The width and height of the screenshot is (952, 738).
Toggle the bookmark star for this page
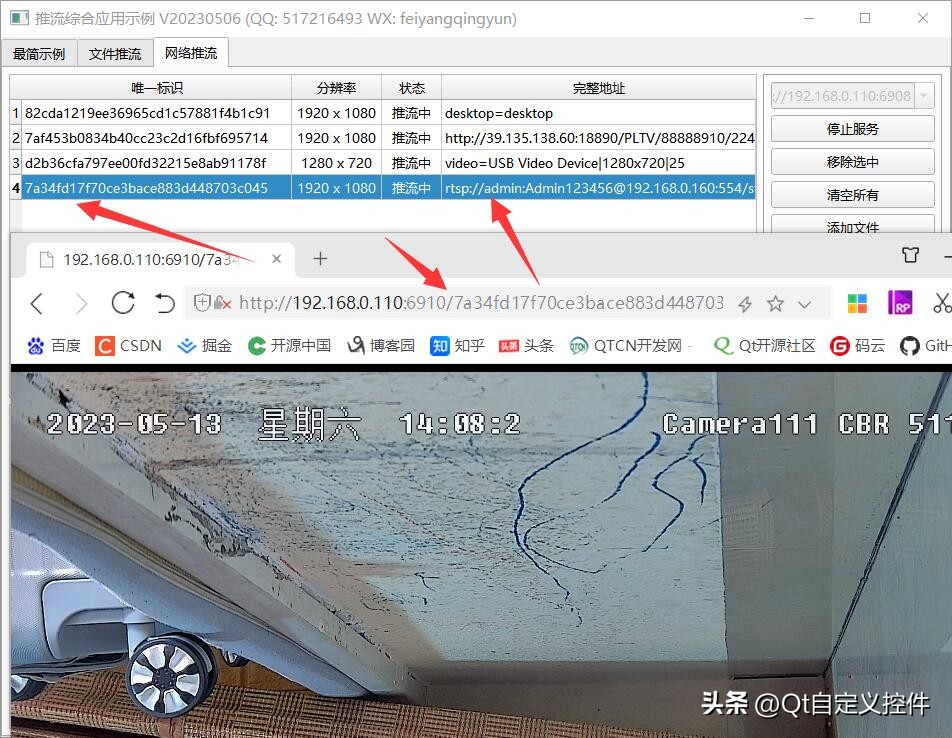pos(775,302)
